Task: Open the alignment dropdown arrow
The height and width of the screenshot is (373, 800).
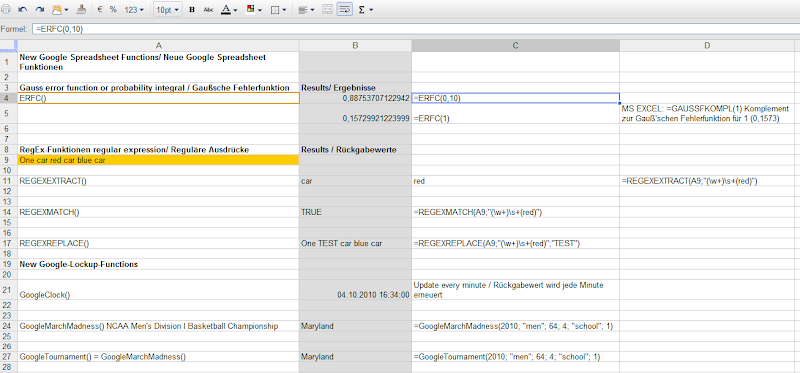Action: pos(312,10)
